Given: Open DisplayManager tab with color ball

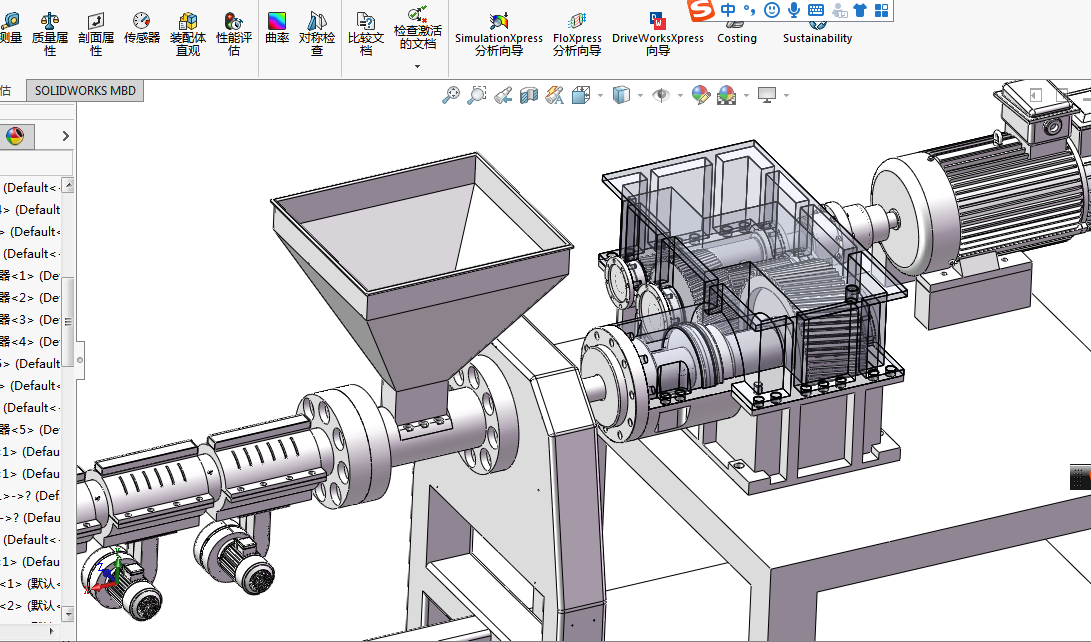Looking at the screenshot, I should pyautogui.click(x=15, y=136).
